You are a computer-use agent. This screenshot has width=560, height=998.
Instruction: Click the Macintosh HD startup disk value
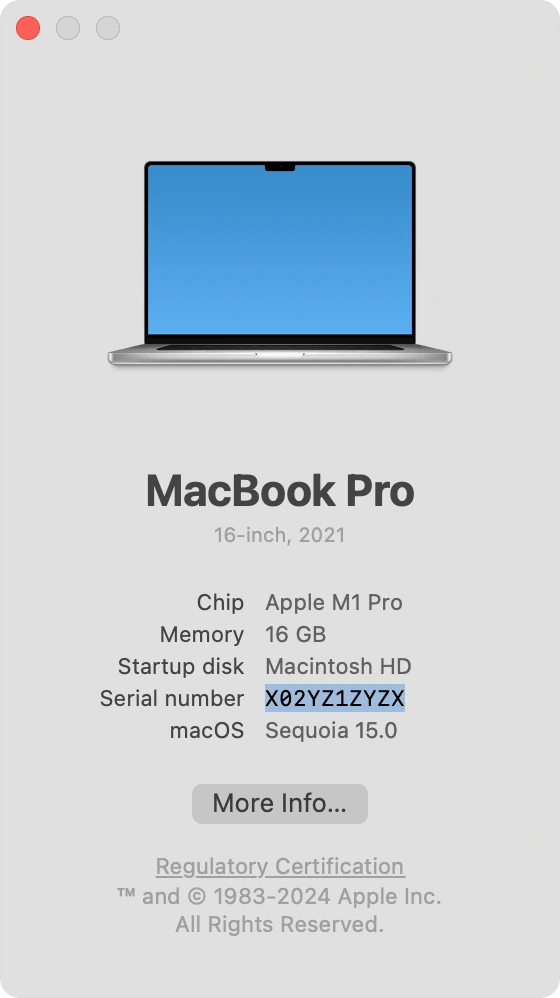tap(338, 666)
